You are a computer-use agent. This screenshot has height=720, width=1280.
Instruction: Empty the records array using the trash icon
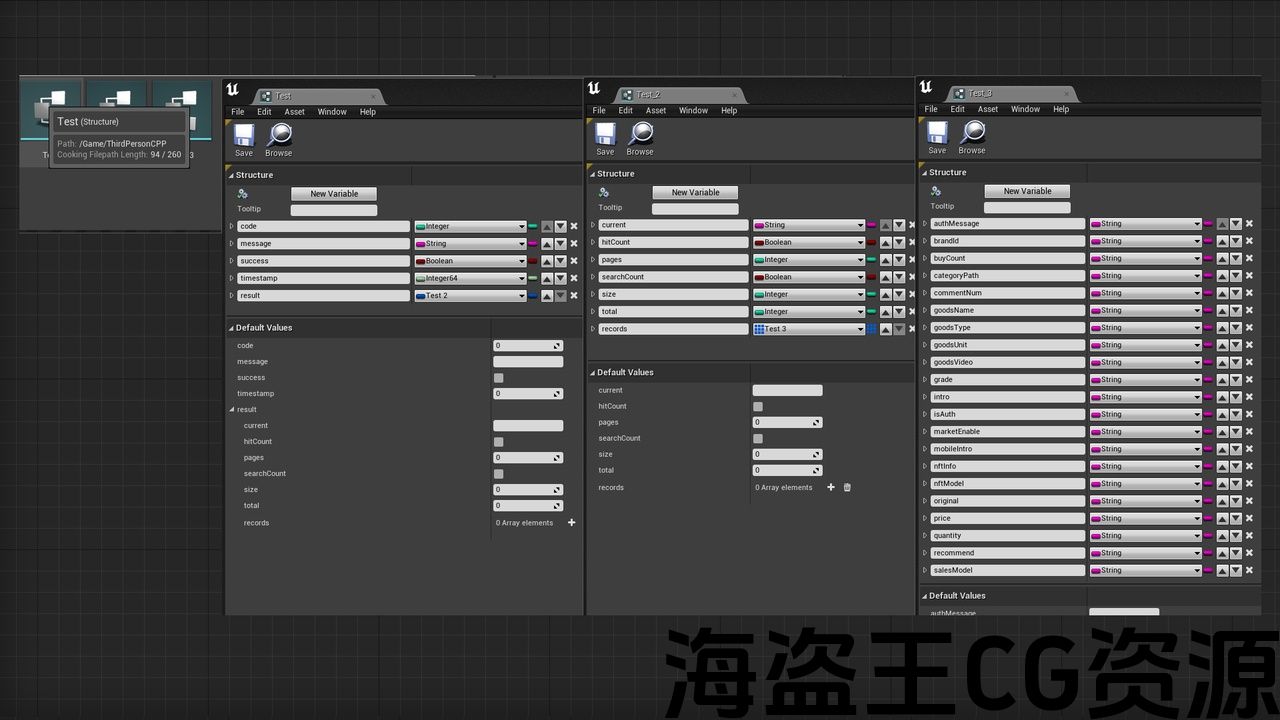click(x=847, y=488)
